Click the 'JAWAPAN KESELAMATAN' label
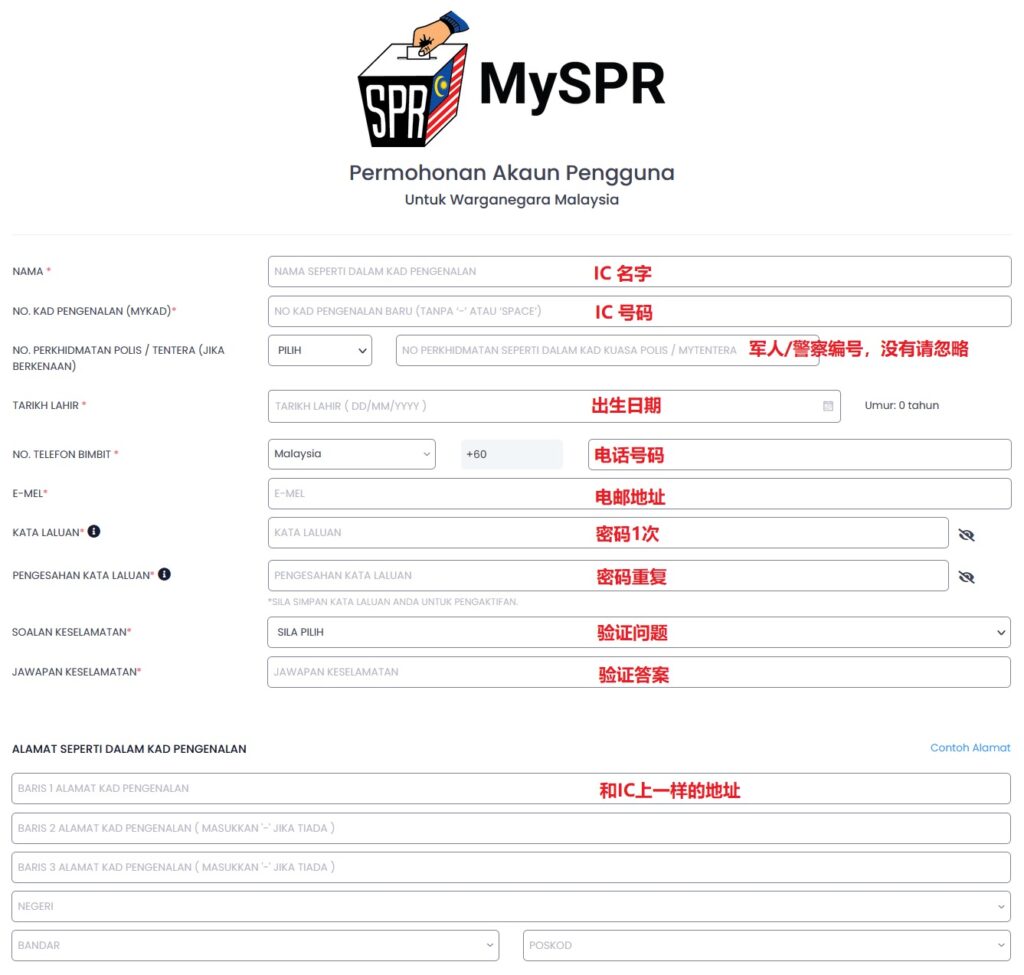 (76, 671)
